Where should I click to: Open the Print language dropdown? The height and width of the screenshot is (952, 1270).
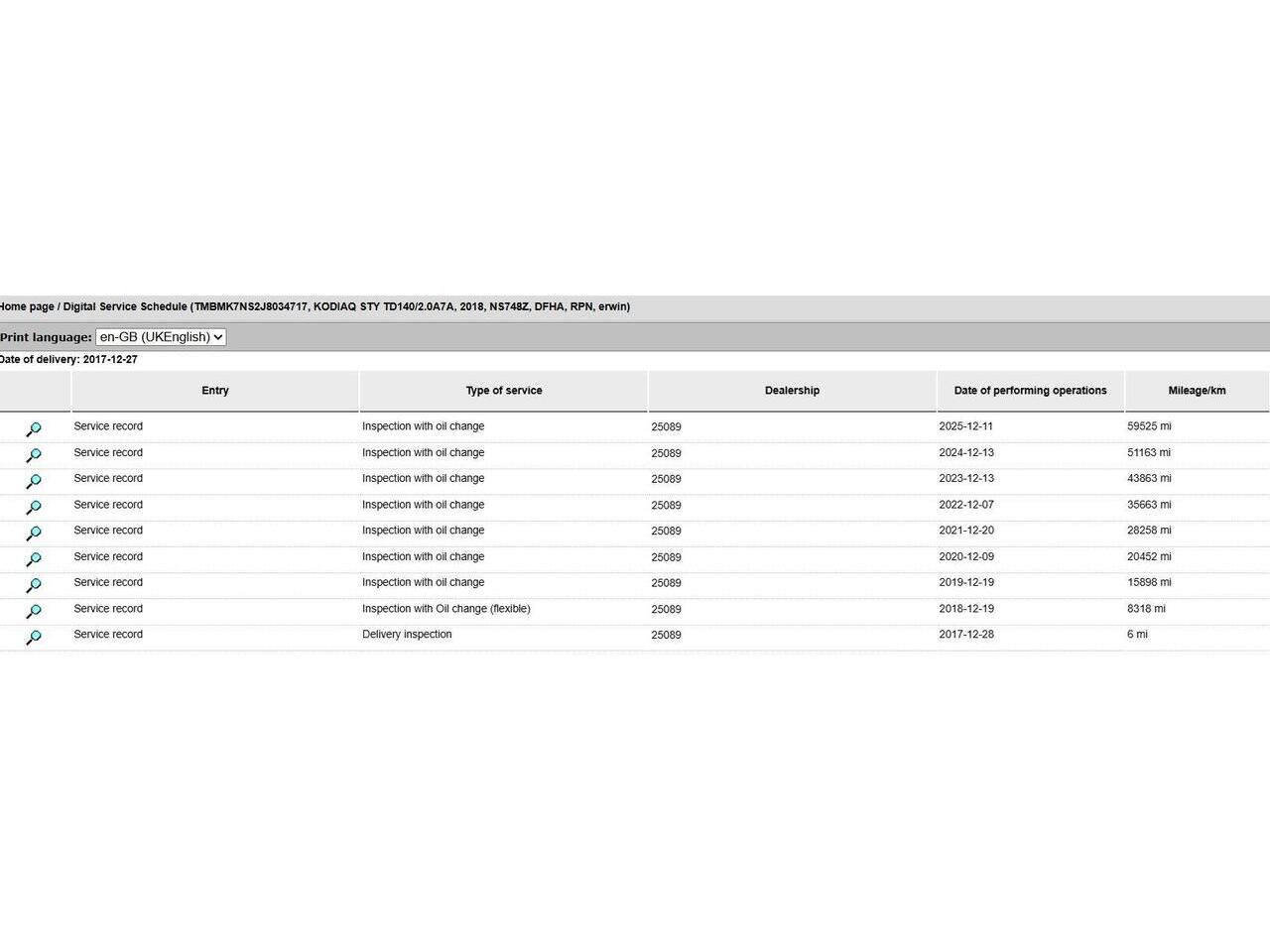pos(161,337)
